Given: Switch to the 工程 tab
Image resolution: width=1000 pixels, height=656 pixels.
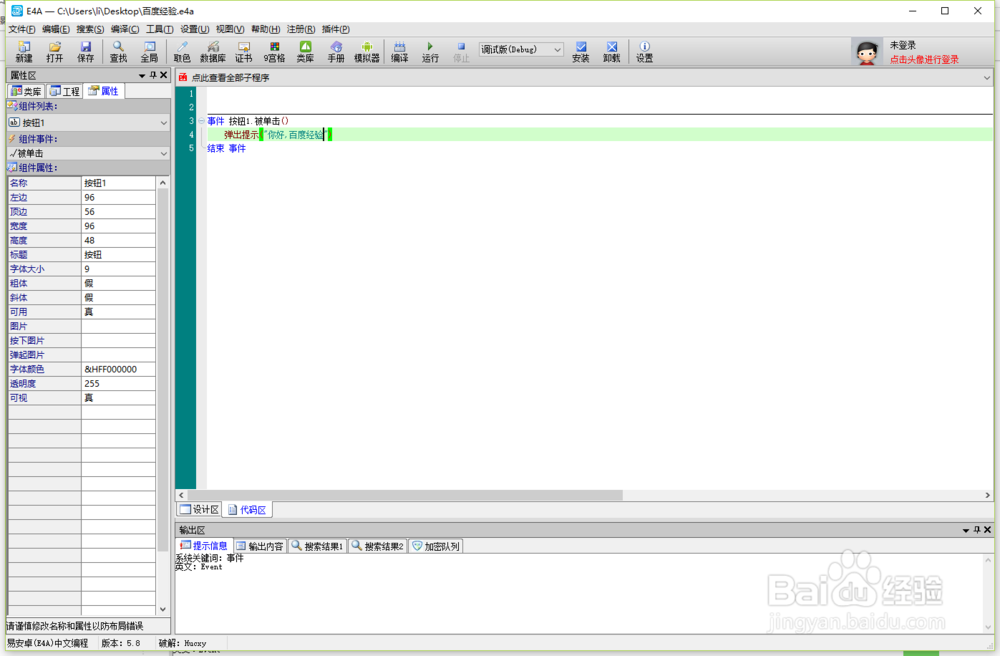Looking at the screenshot, I should point(65,91).
